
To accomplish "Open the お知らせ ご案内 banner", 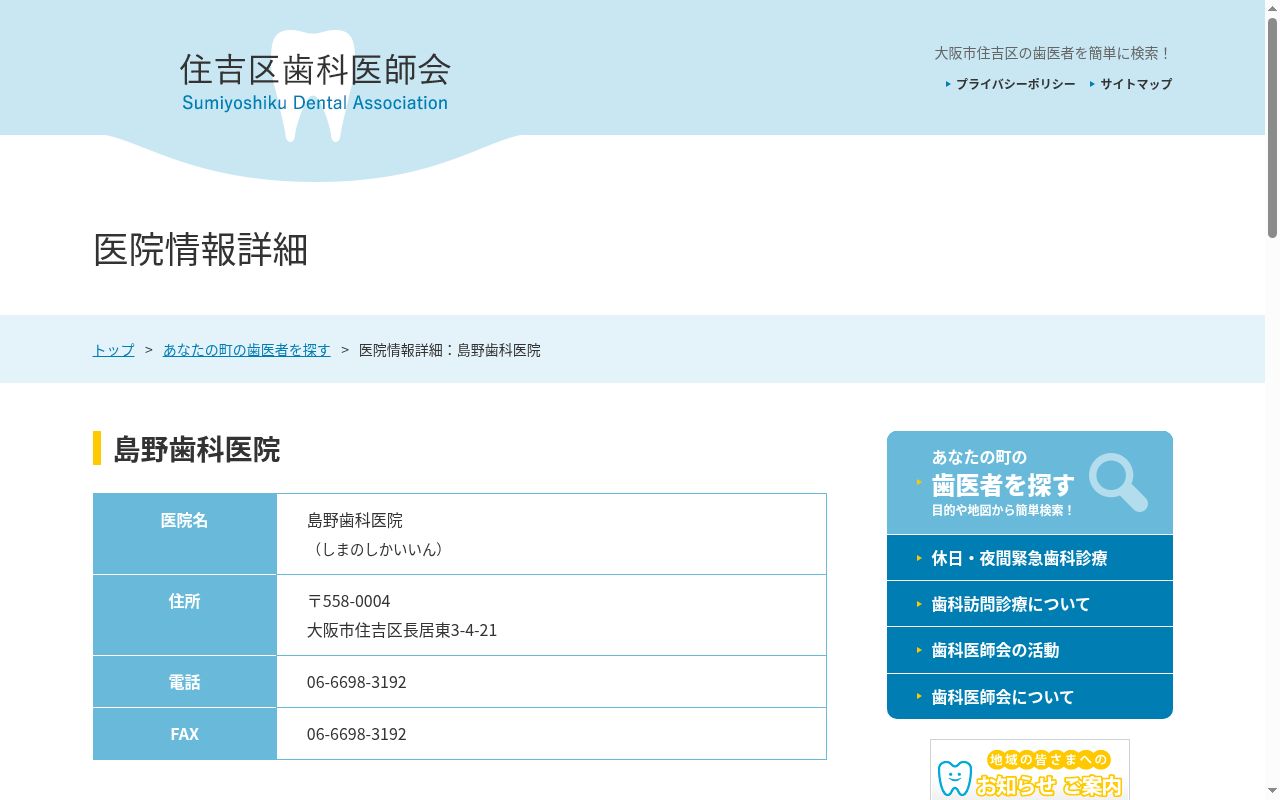I will click(x=1030, y=770).
